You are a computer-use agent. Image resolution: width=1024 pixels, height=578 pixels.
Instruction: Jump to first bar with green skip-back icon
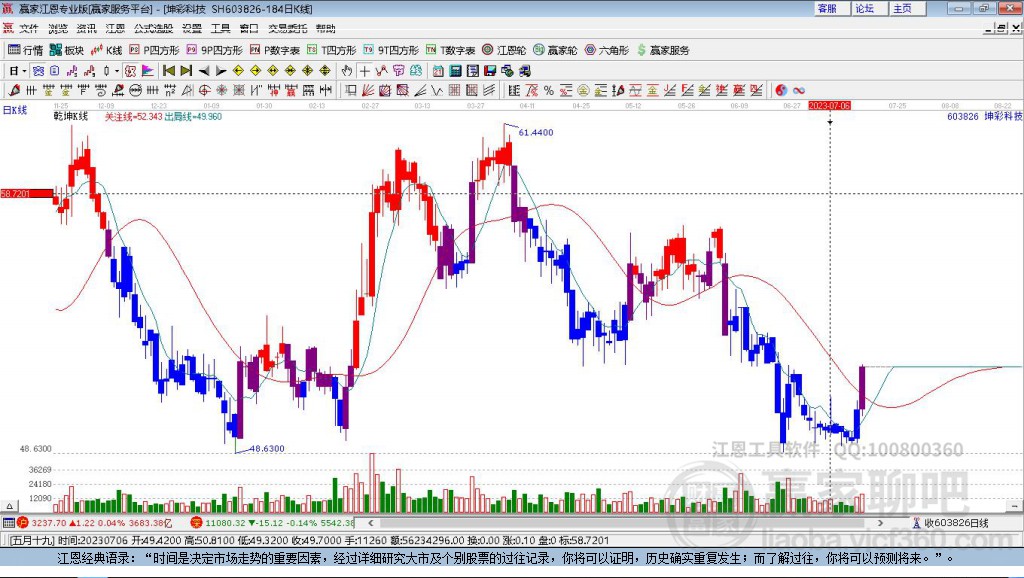click(169, 71)
